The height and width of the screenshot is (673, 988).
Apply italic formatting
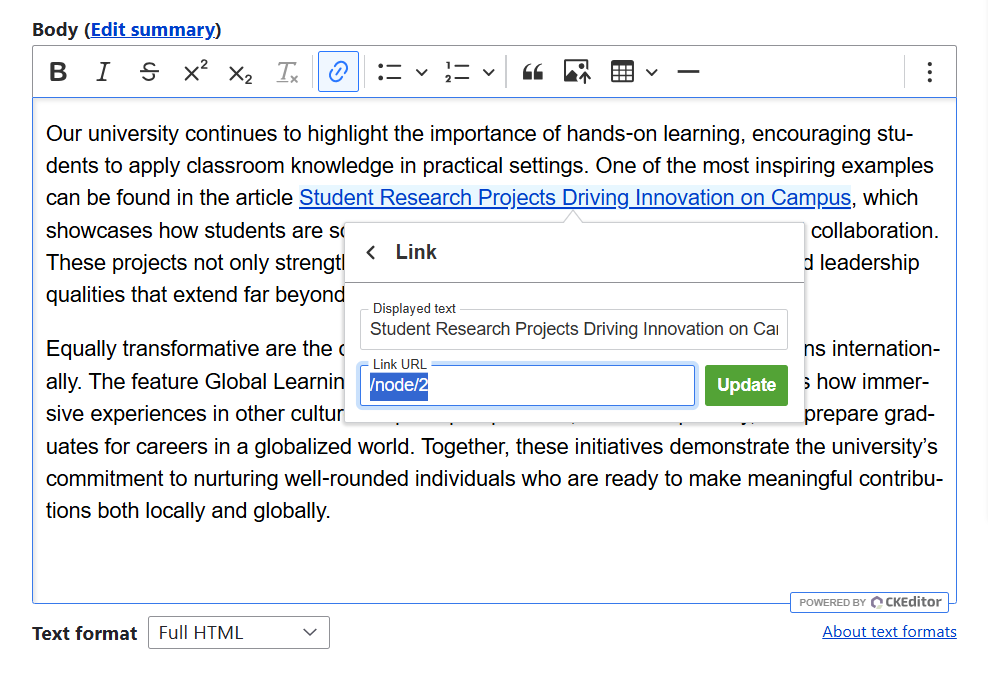point(103,71)
